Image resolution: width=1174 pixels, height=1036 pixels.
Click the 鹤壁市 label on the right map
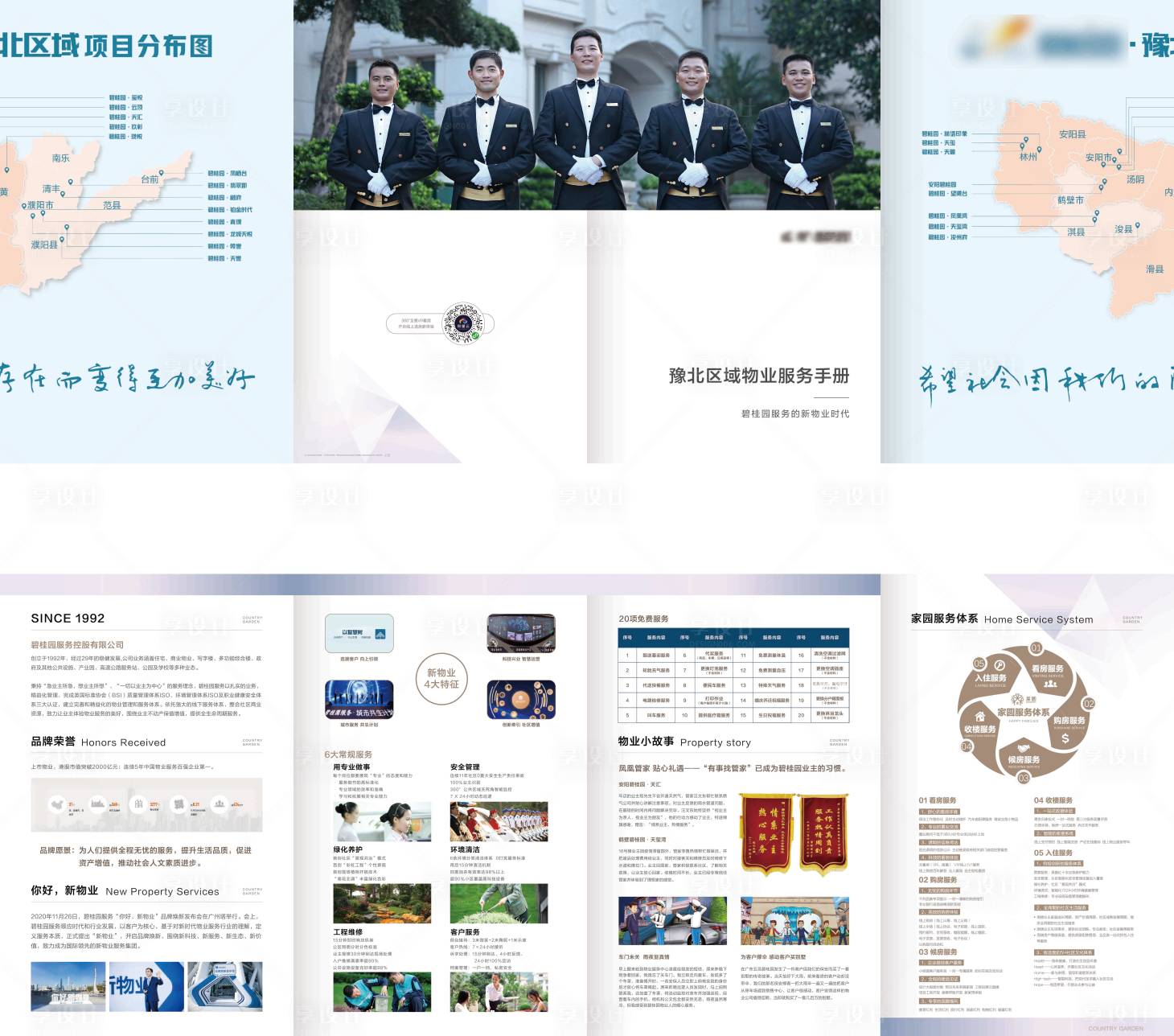[1070, 200]
